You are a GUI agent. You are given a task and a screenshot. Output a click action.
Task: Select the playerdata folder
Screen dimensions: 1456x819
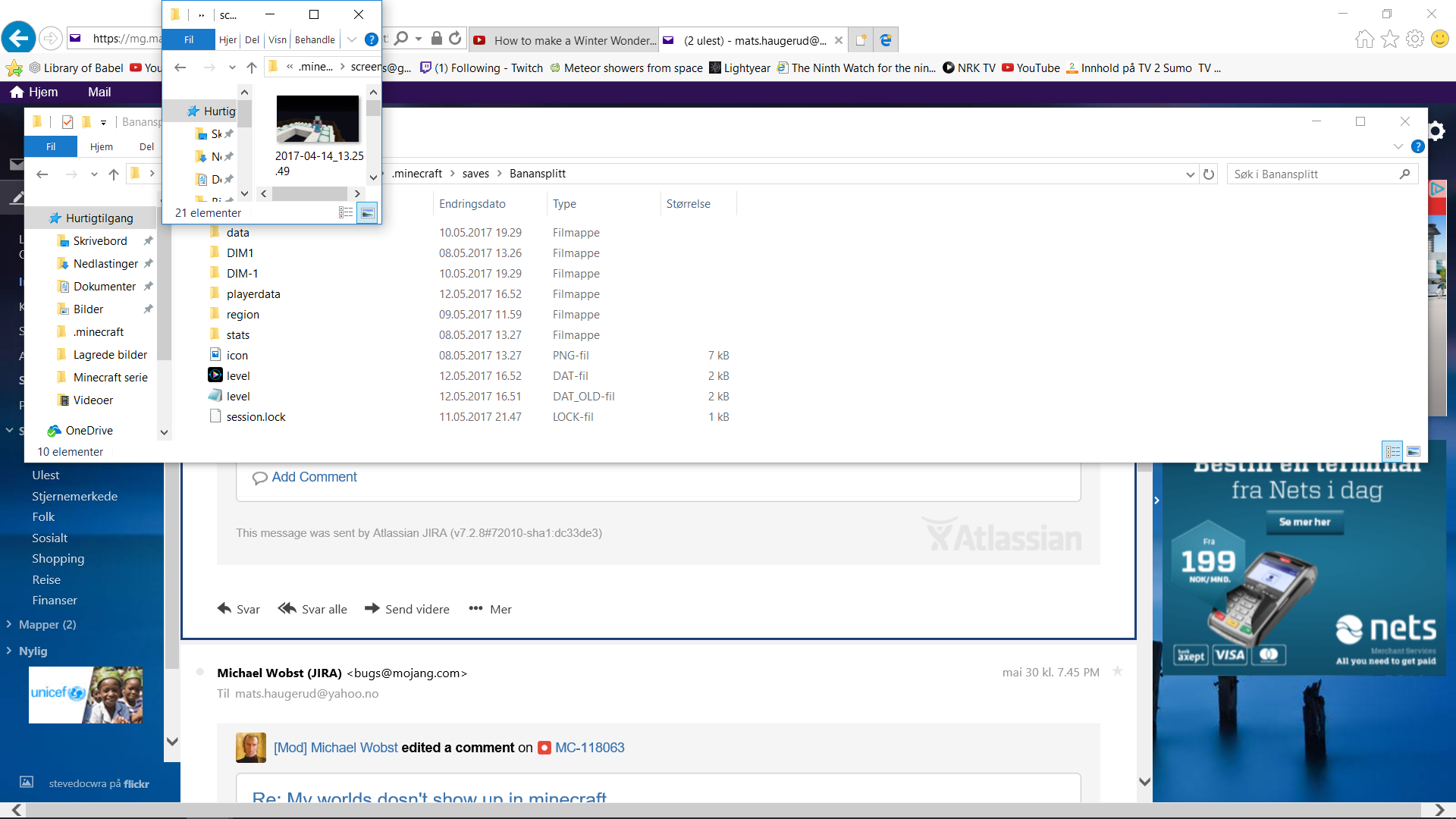pyautogui.click(x=253, y=294)
